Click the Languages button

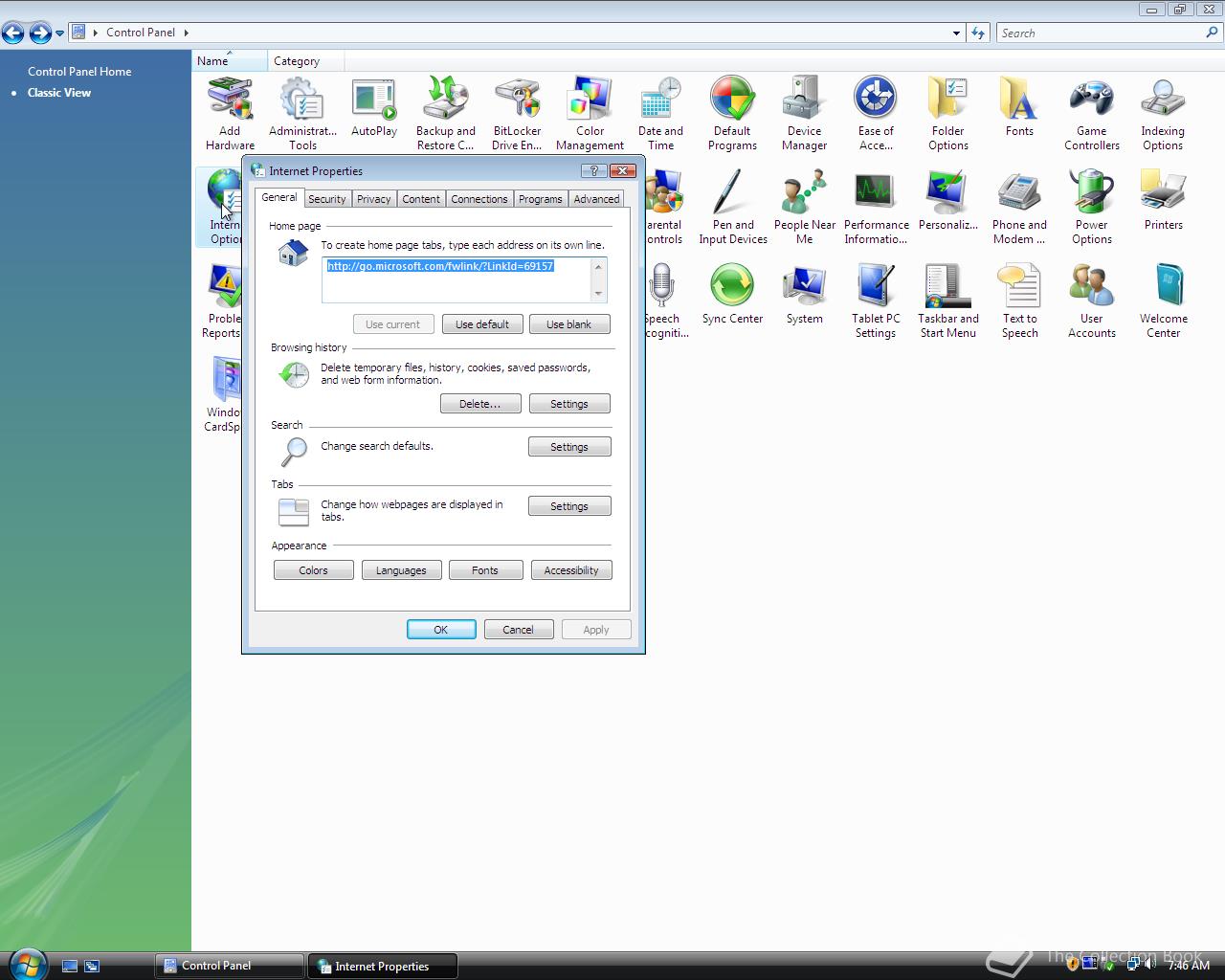pyautogui.click(x=401, y=570)
